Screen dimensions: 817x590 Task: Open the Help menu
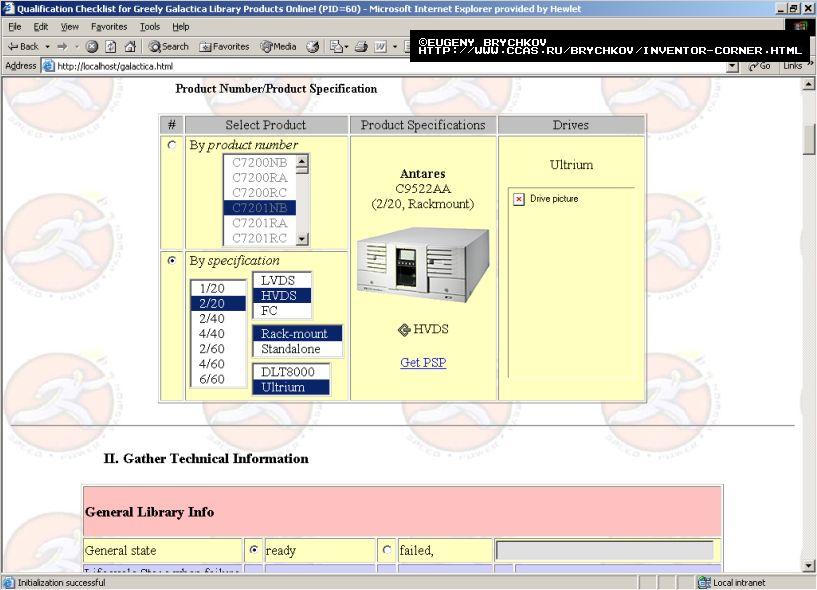point(181,27)
